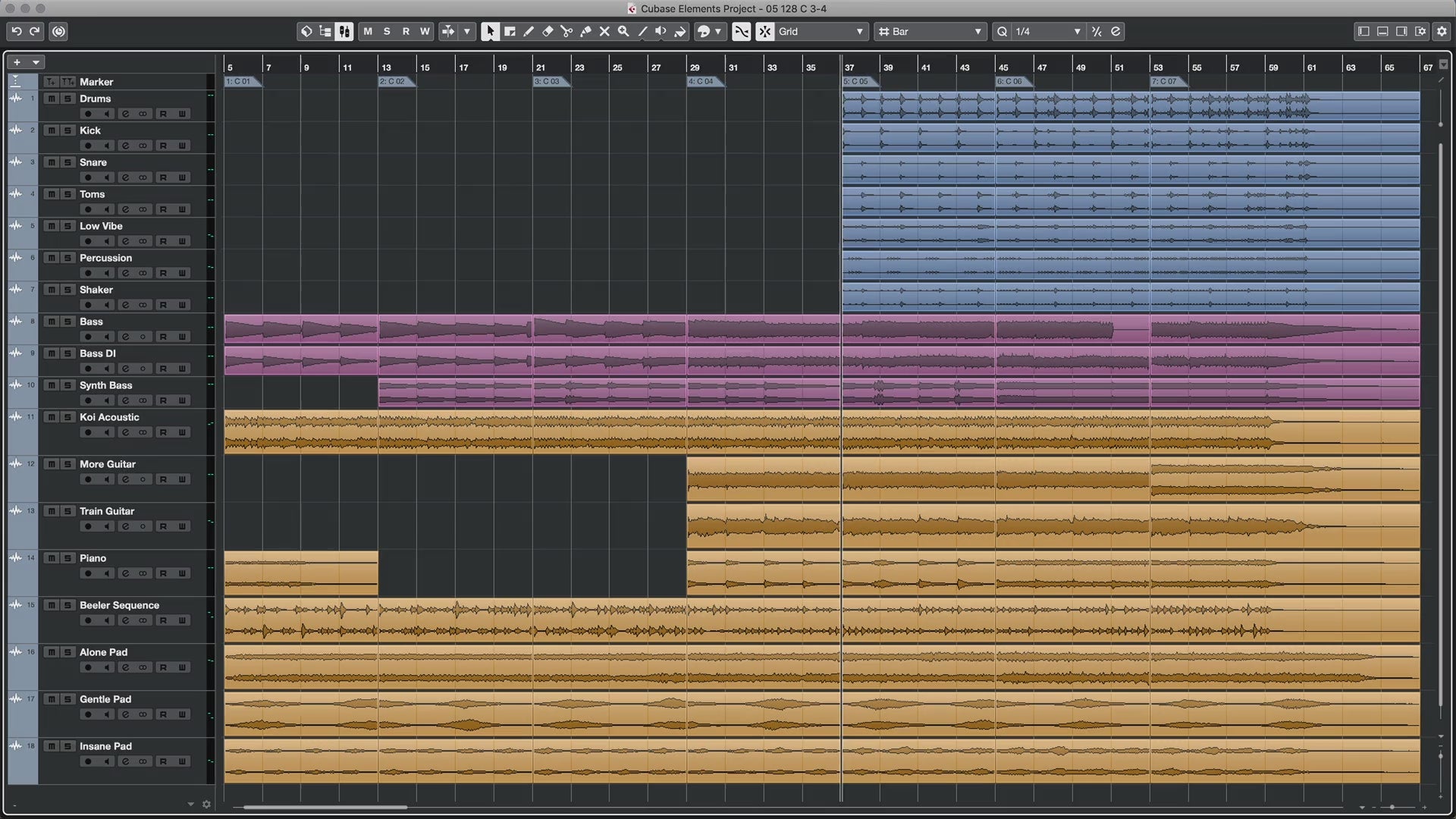
Task: Select the Split scissors tool
Action: (x=566, y=31)
